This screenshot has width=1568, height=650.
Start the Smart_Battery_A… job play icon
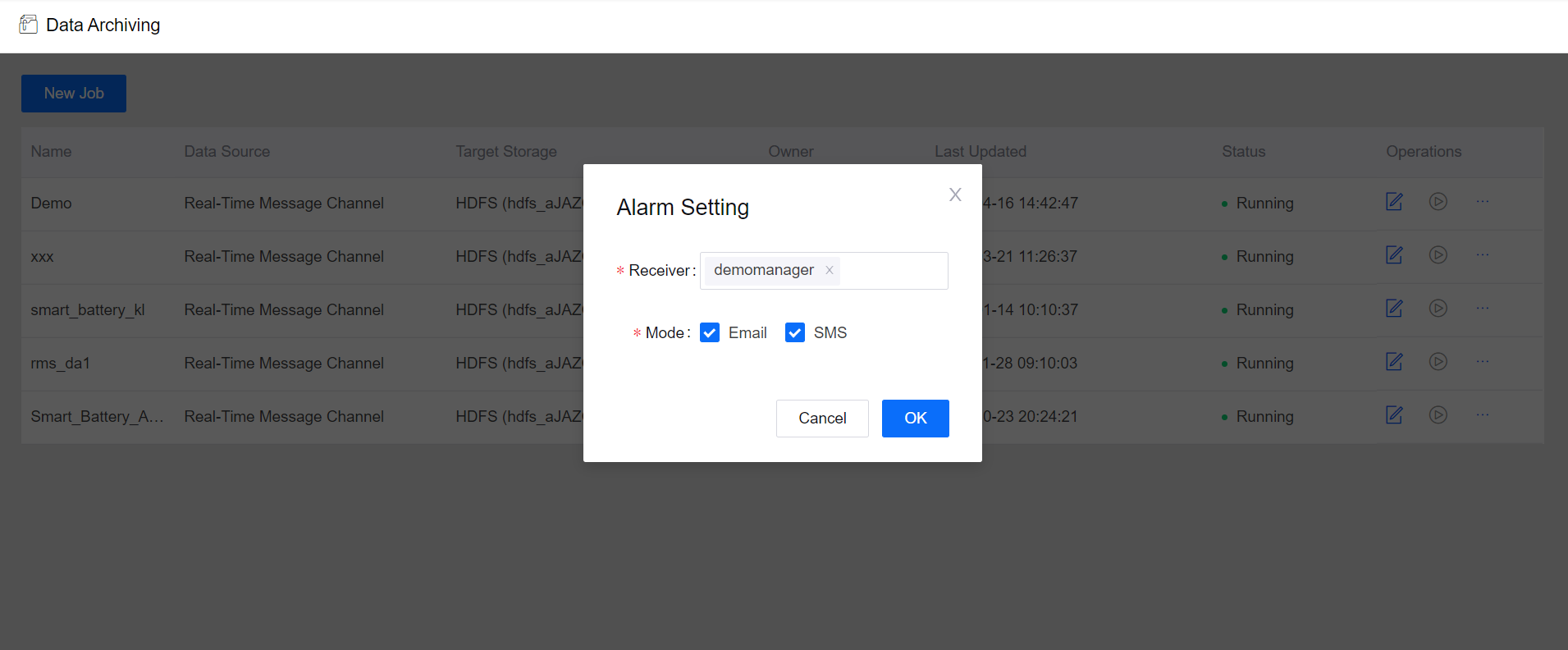pyautogui.click(x=1438, y=414)
